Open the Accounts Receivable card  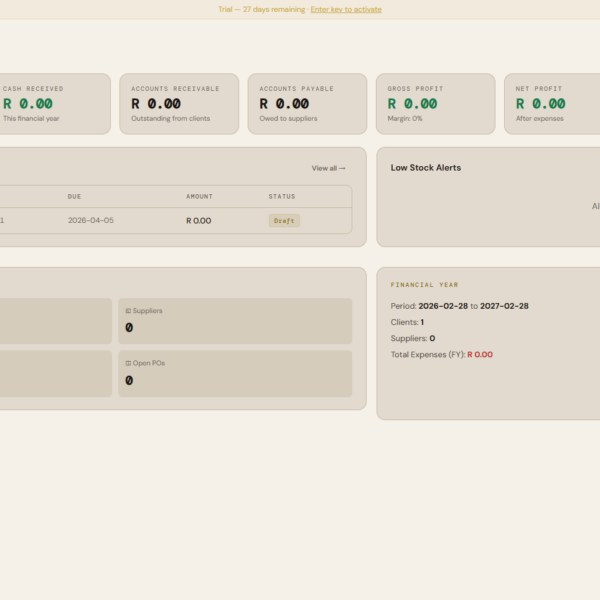(x=179, y=104)
